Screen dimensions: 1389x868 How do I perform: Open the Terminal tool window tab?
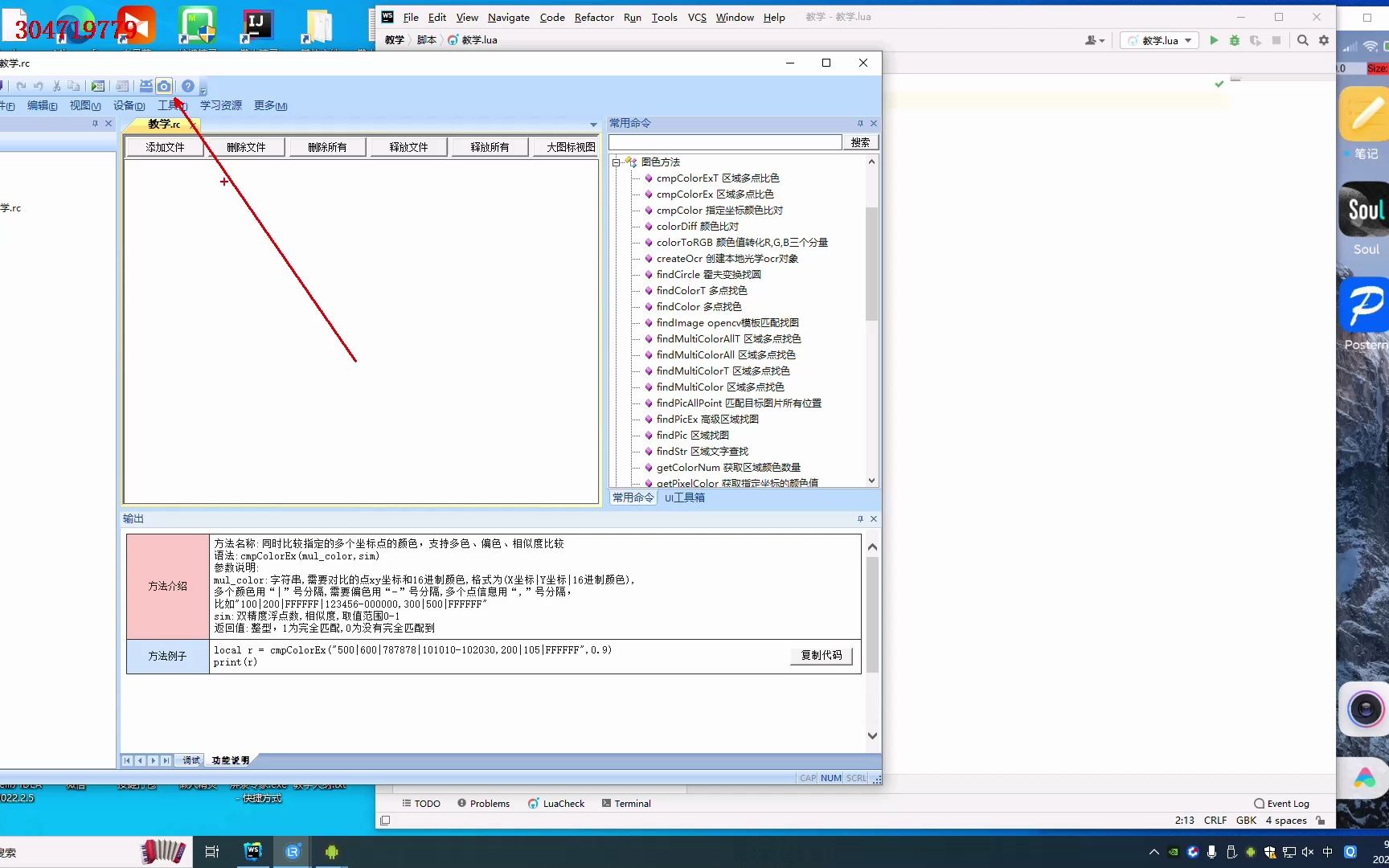point(626,804)
